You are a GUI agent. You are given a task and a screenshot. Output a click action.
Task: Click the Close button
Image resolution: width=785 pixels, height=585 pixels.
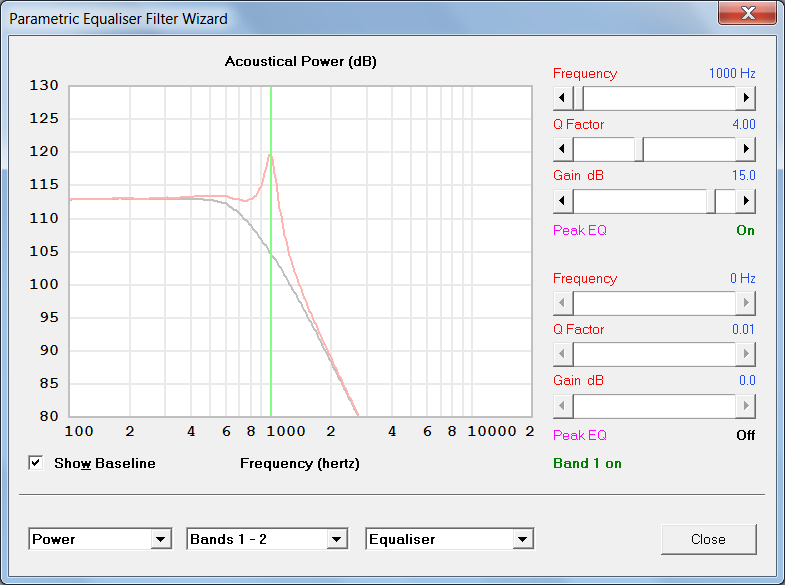click(x=708, y=539)
